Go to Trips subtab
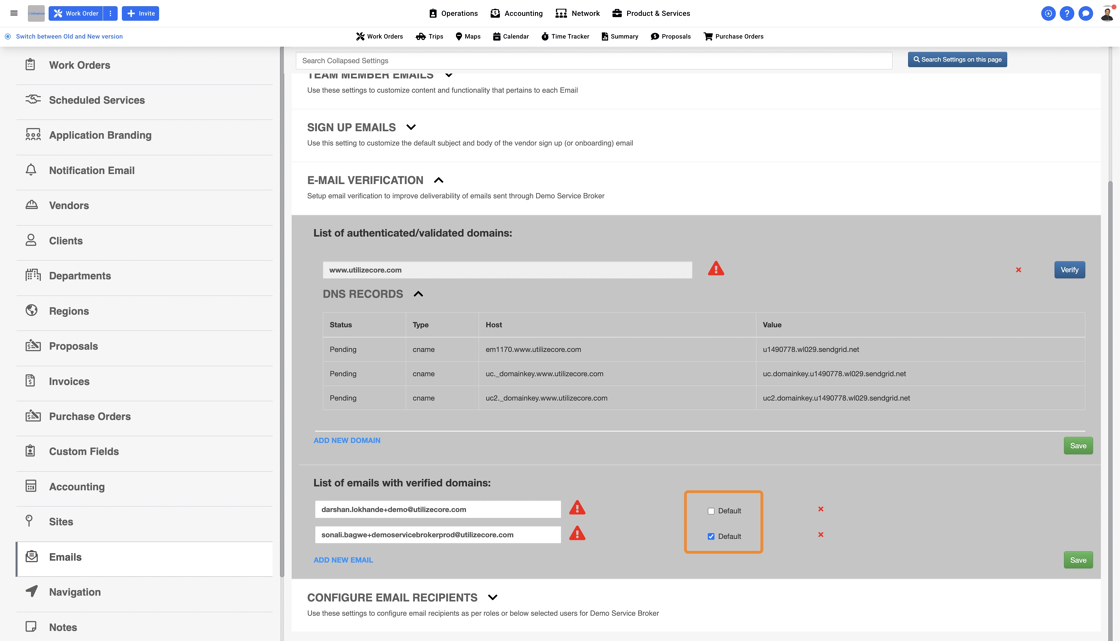 tap(429, 36)
